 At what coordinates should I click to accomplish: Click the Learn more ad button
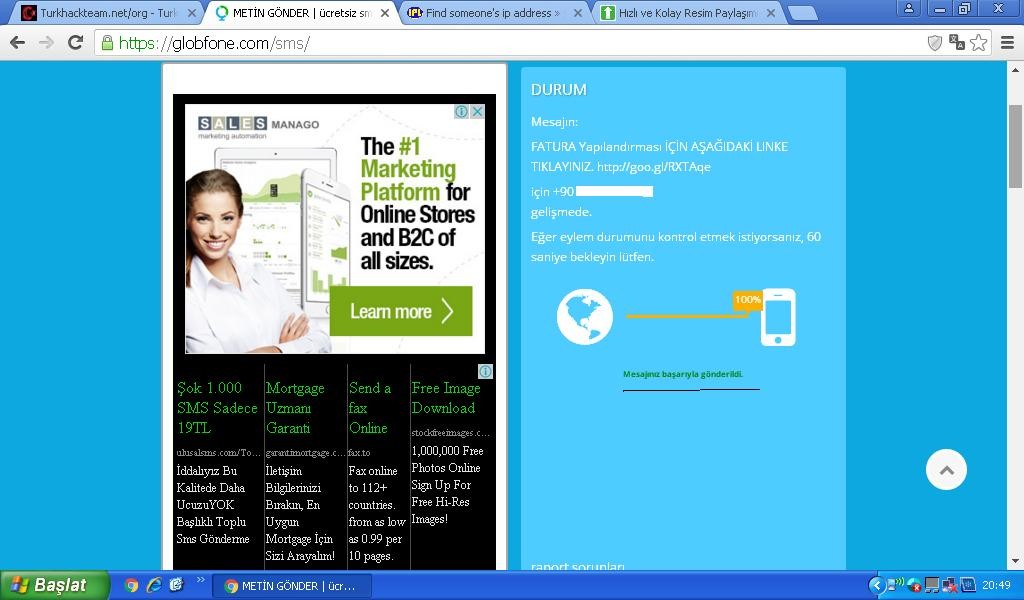pyautogui.click(x=401, y=311)
